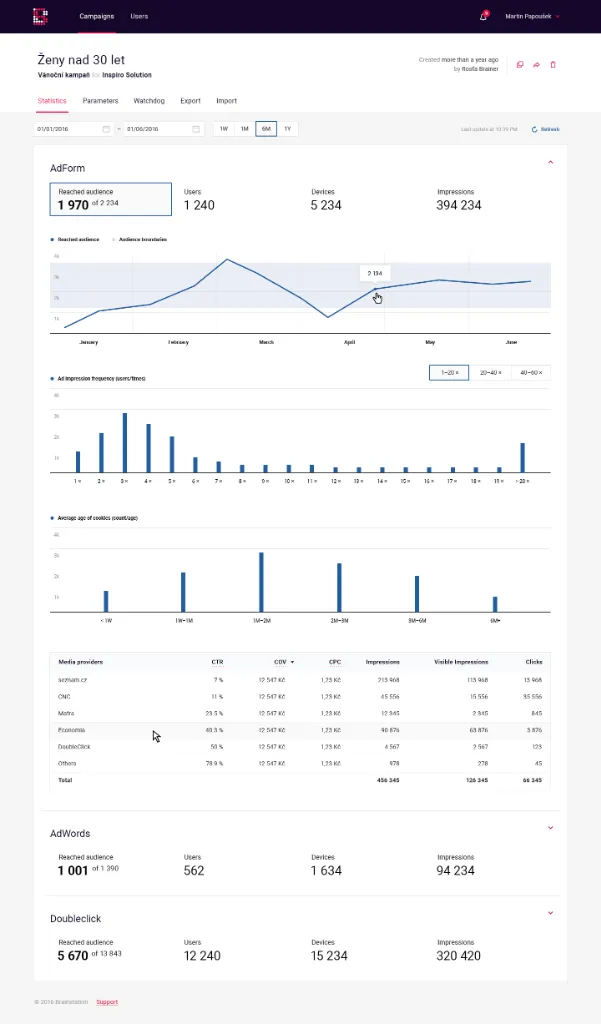This screenshot has width=601, height=1024.
Task: Click the Media providers column header
Action: pyautogui.click(x=80, y=662)
